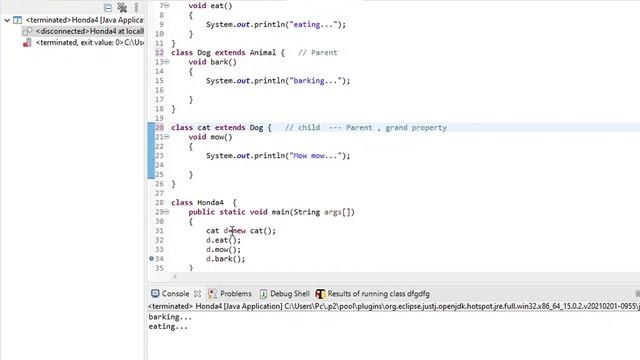The width and height of the screenshot is (640, 360).
Task: Click the 'class Dog extends Animal' declaration
Action: point(228,53)
